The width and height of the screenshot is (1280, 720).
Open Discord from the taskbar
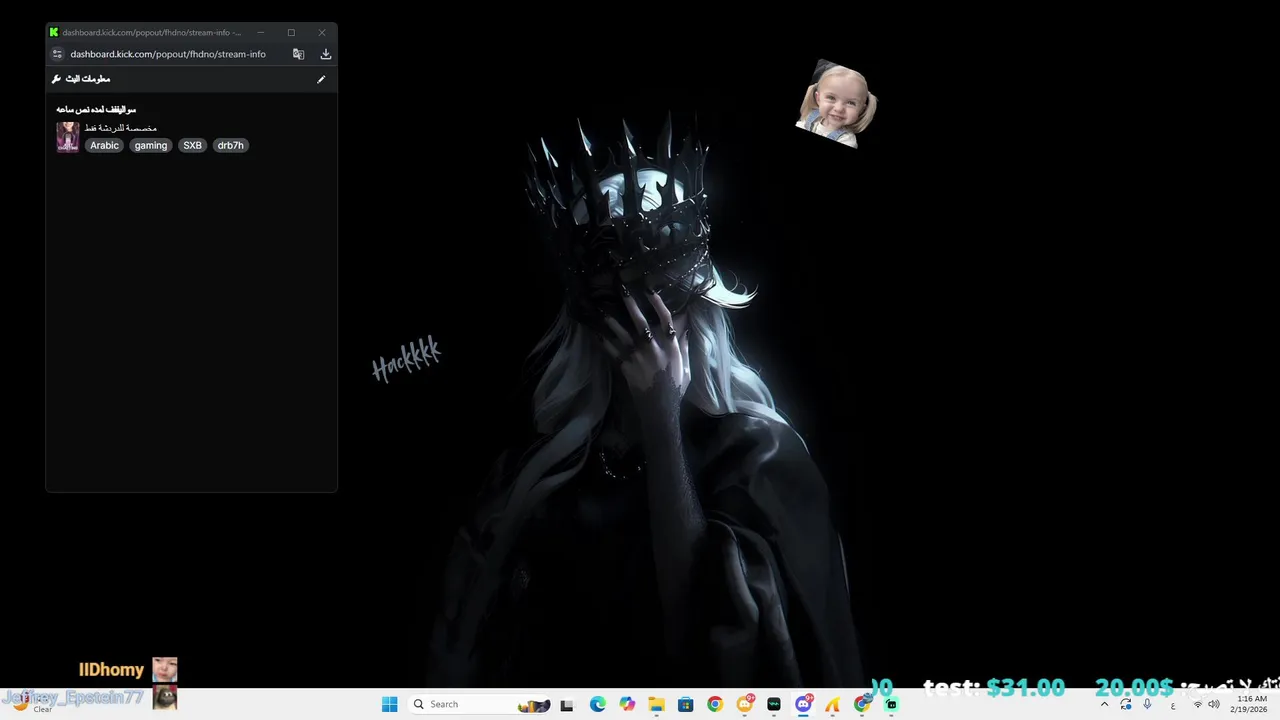click(803, 704)
